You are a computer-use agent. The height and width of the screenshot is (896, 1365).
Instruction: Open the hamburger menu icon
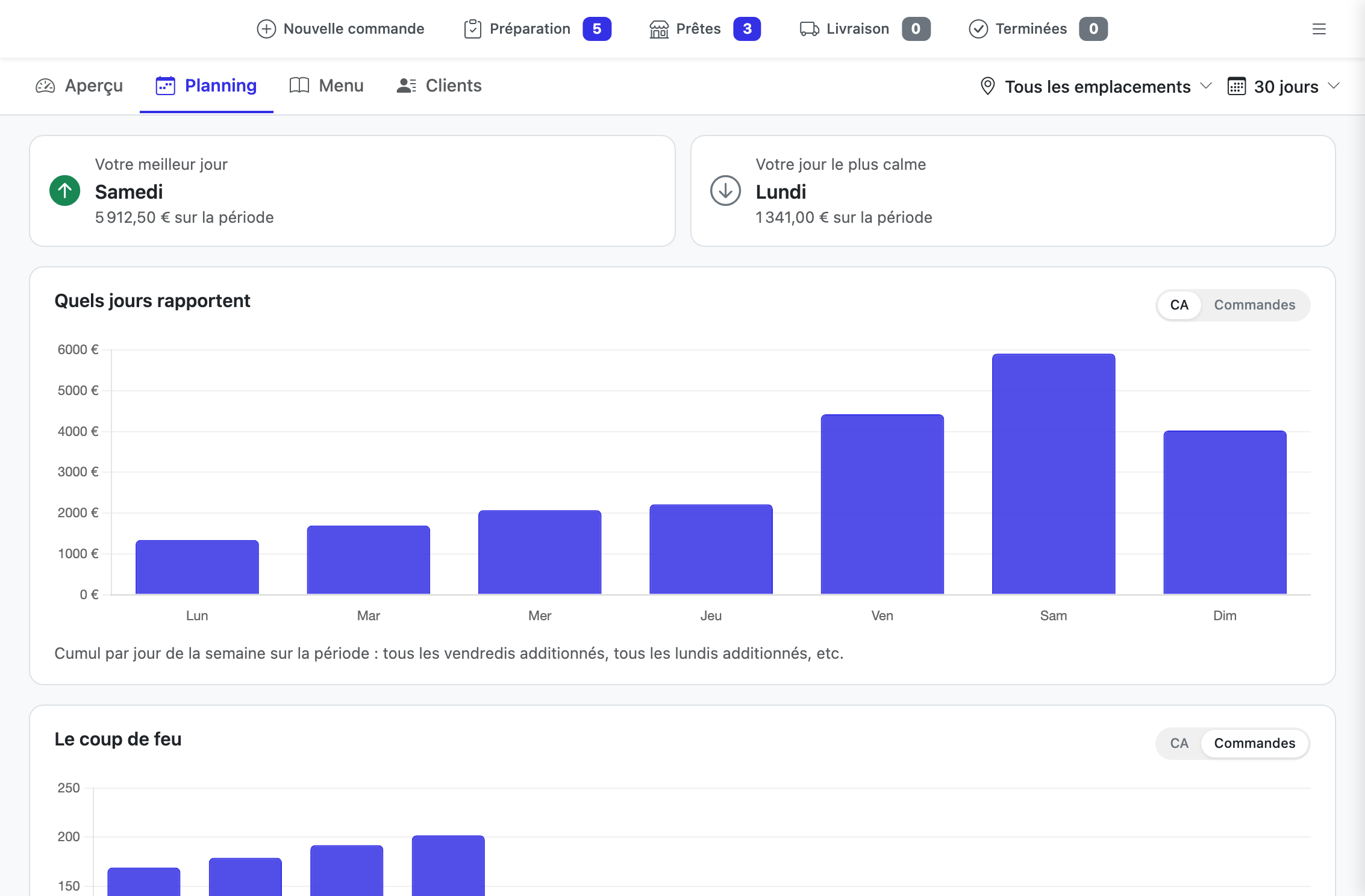pos(1319,29)
